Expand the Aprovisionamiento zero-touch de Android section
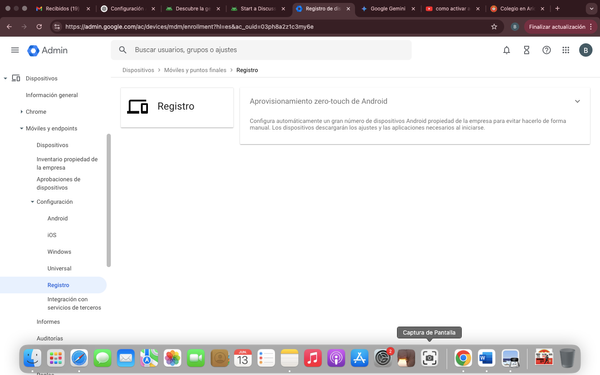 click(x=577, y=101)
